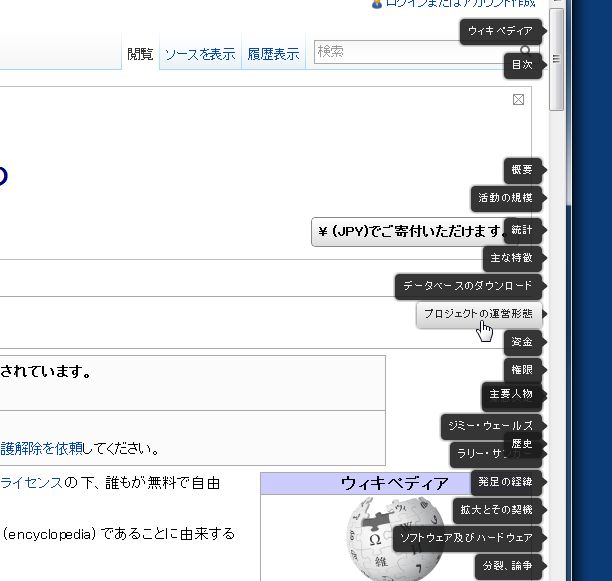Click the search magnifier icon
612x581 pixels.
coord(525,50)
